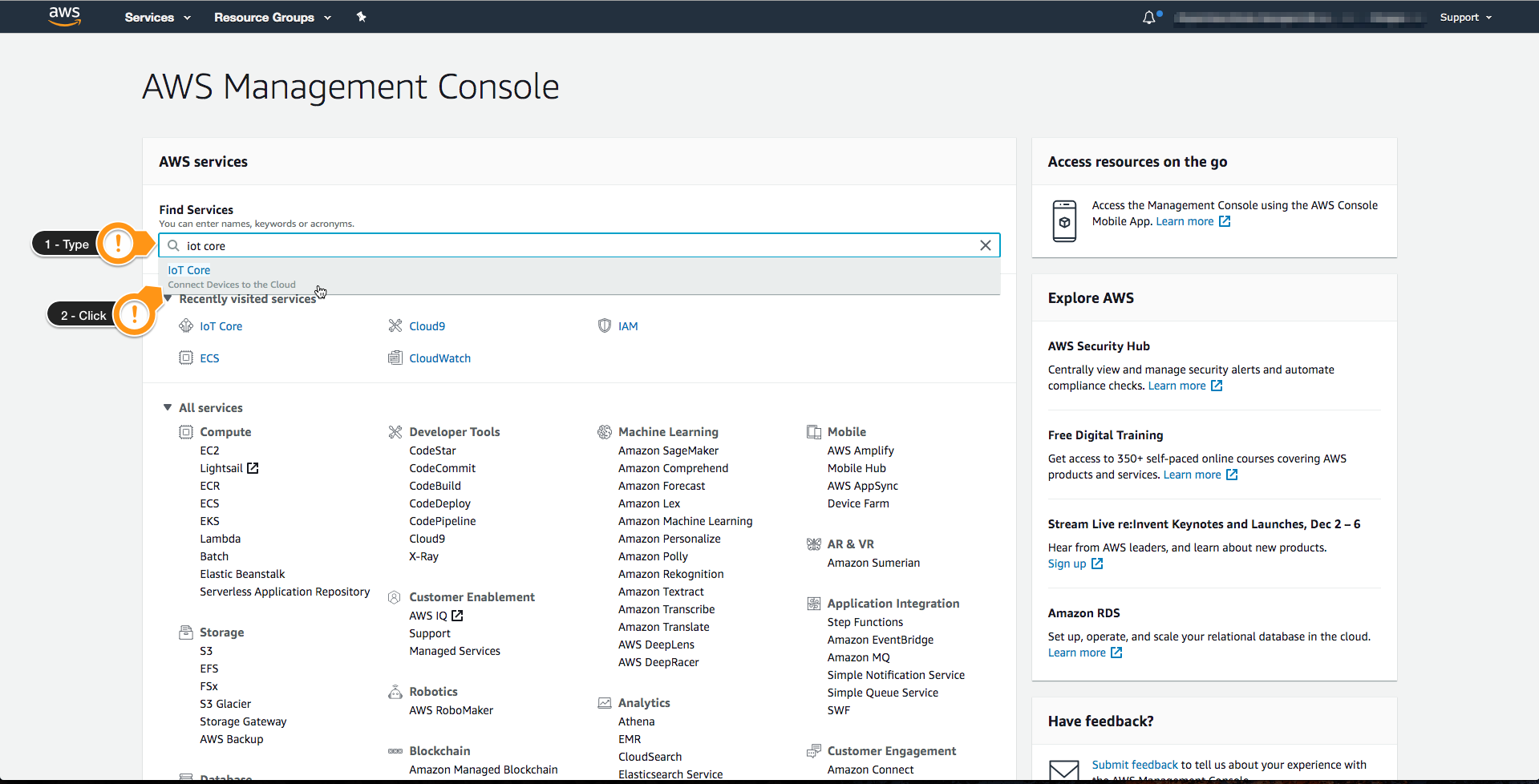Click Sign up for re:Invent keynotes

1075,564
